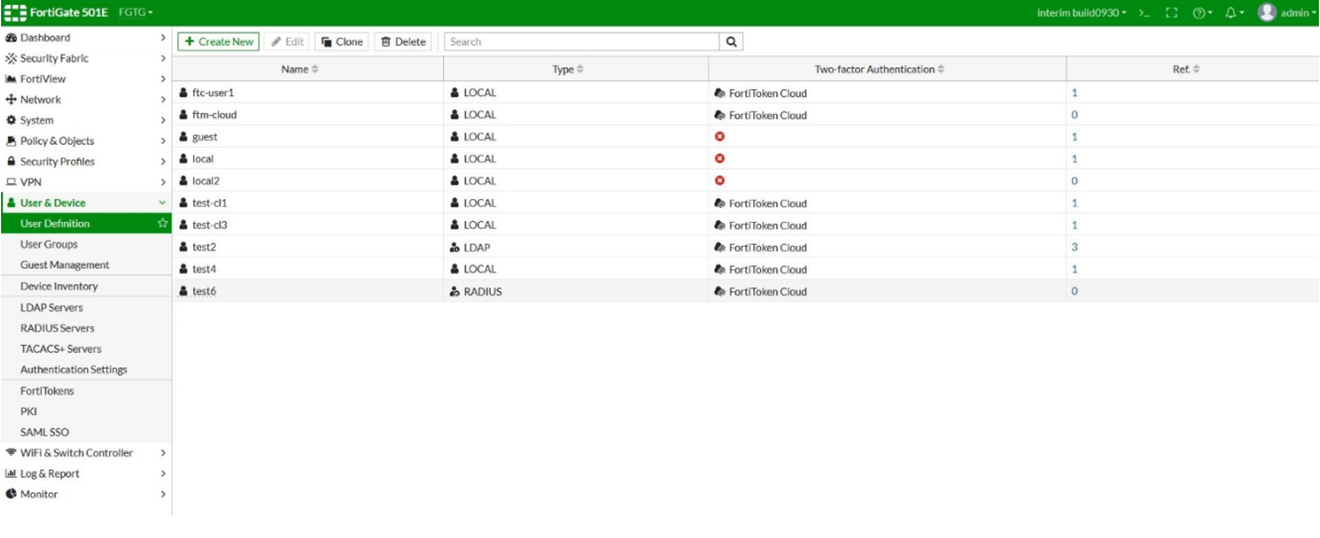Expand the Policy & Objects menu
The height and width of the screenshot is (538, 1320).
[x=85, y=141]
